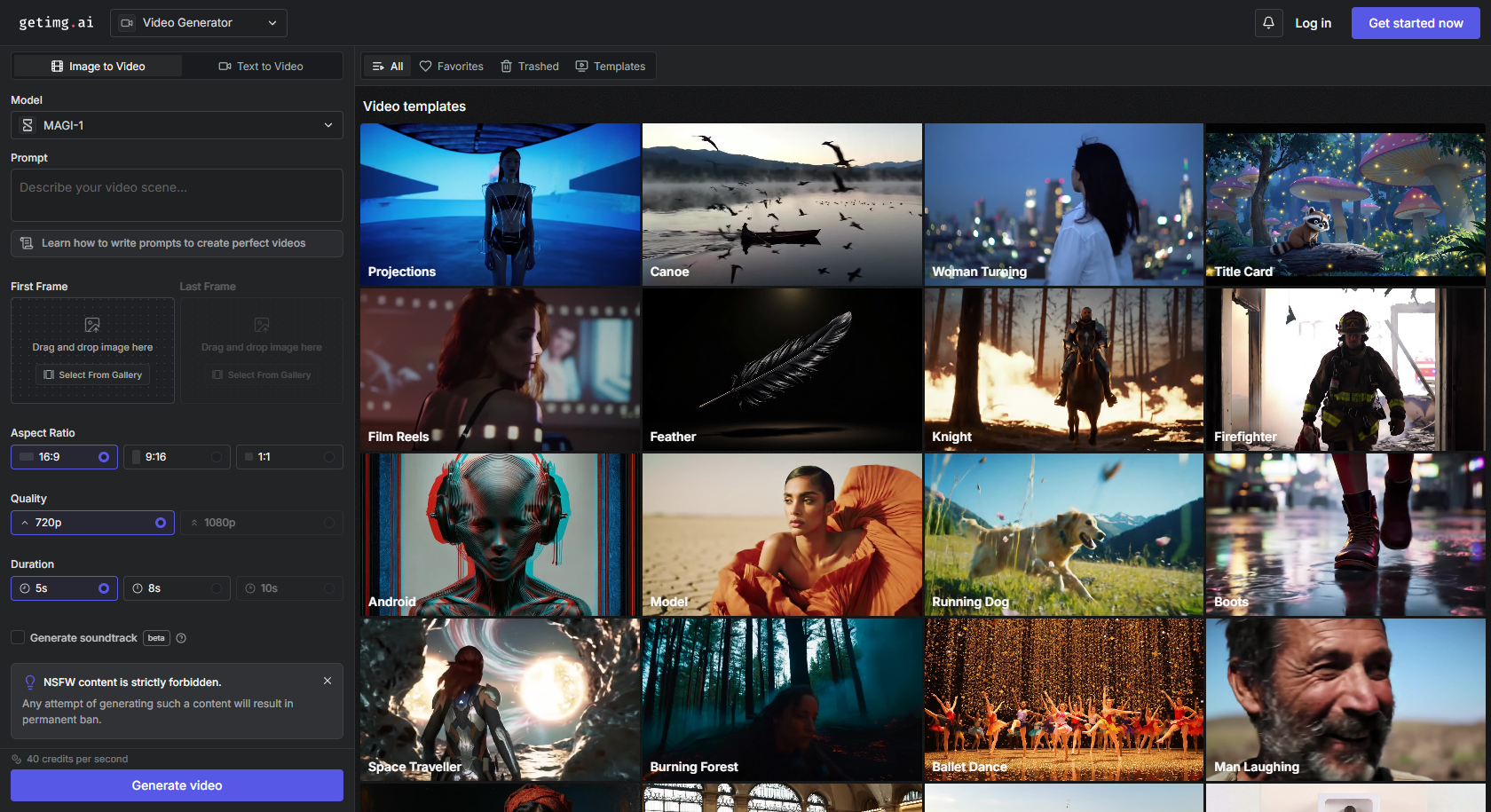
Task: Open the Feather video template
Action: click(x=782, y=369)
